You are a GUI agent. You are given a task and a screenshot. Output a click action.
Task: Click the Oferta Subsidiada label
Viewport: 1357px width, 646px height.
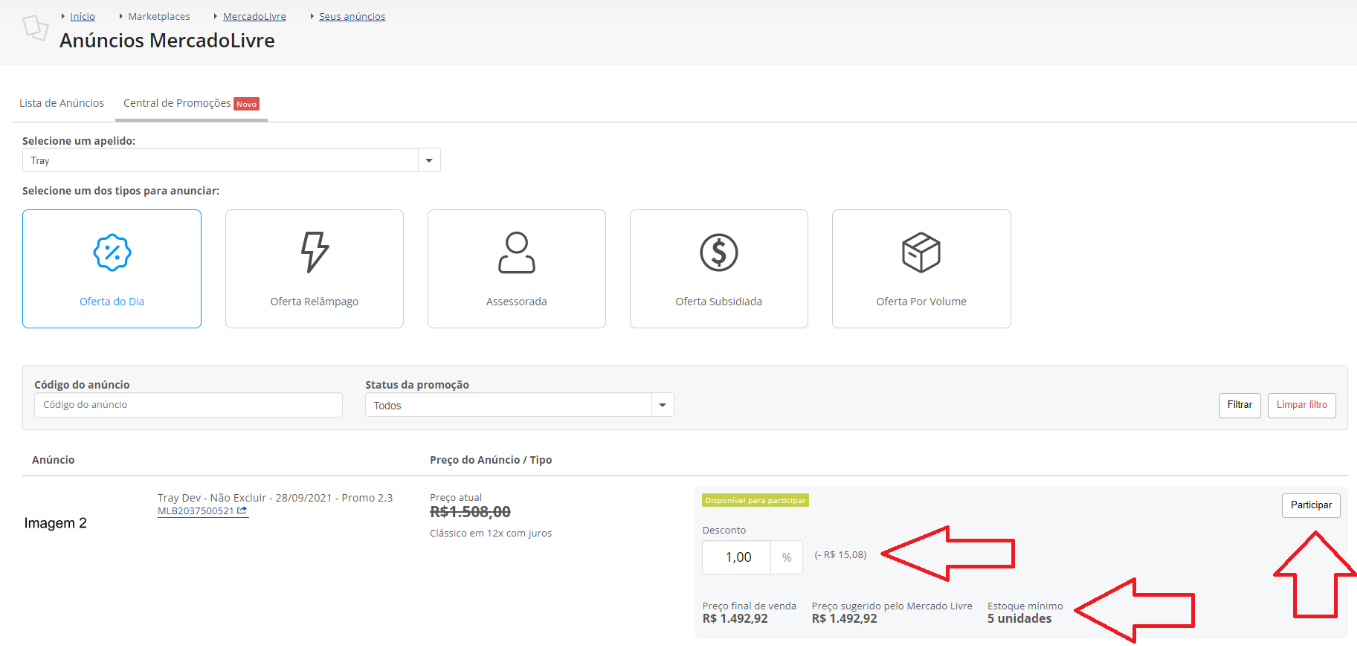click(718, 301)
